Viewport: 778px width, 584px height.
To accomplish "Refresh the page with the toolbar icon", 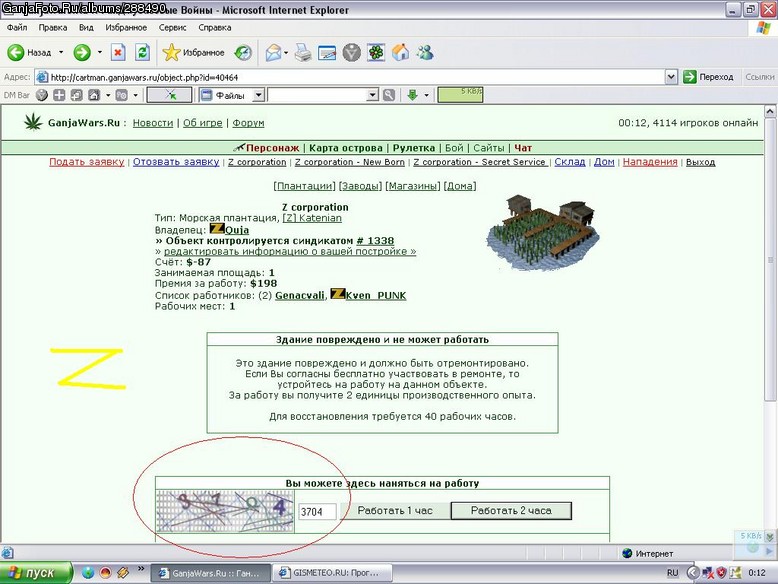I will [142, 52].
